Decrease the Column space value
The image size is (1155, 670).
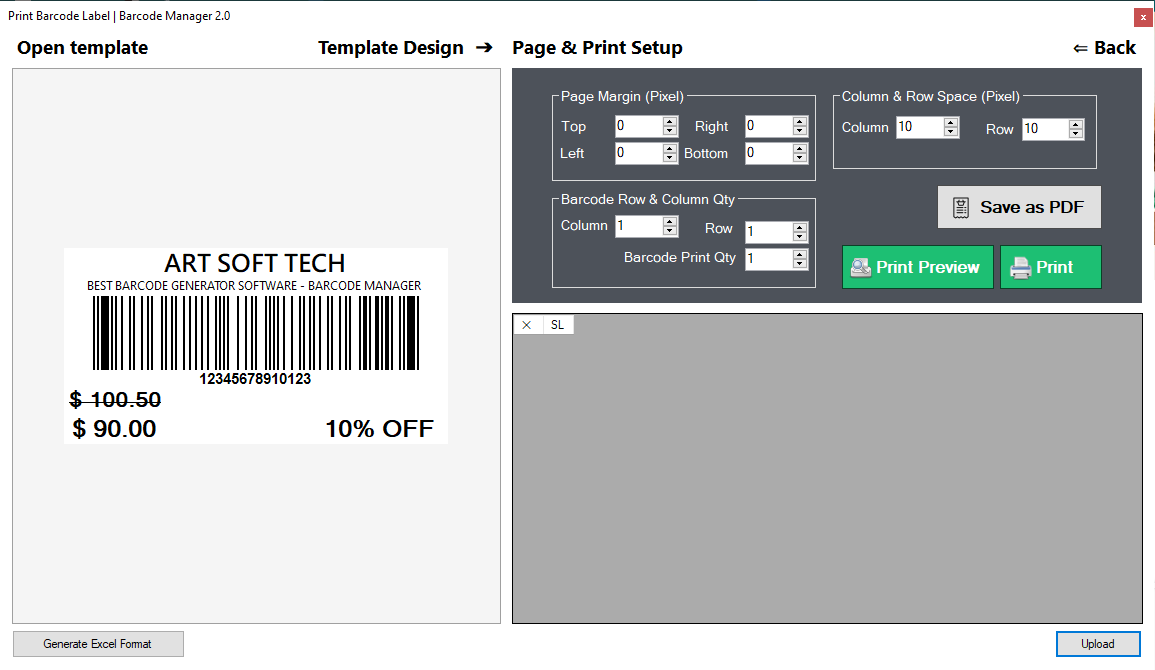(x=950, y=131)
